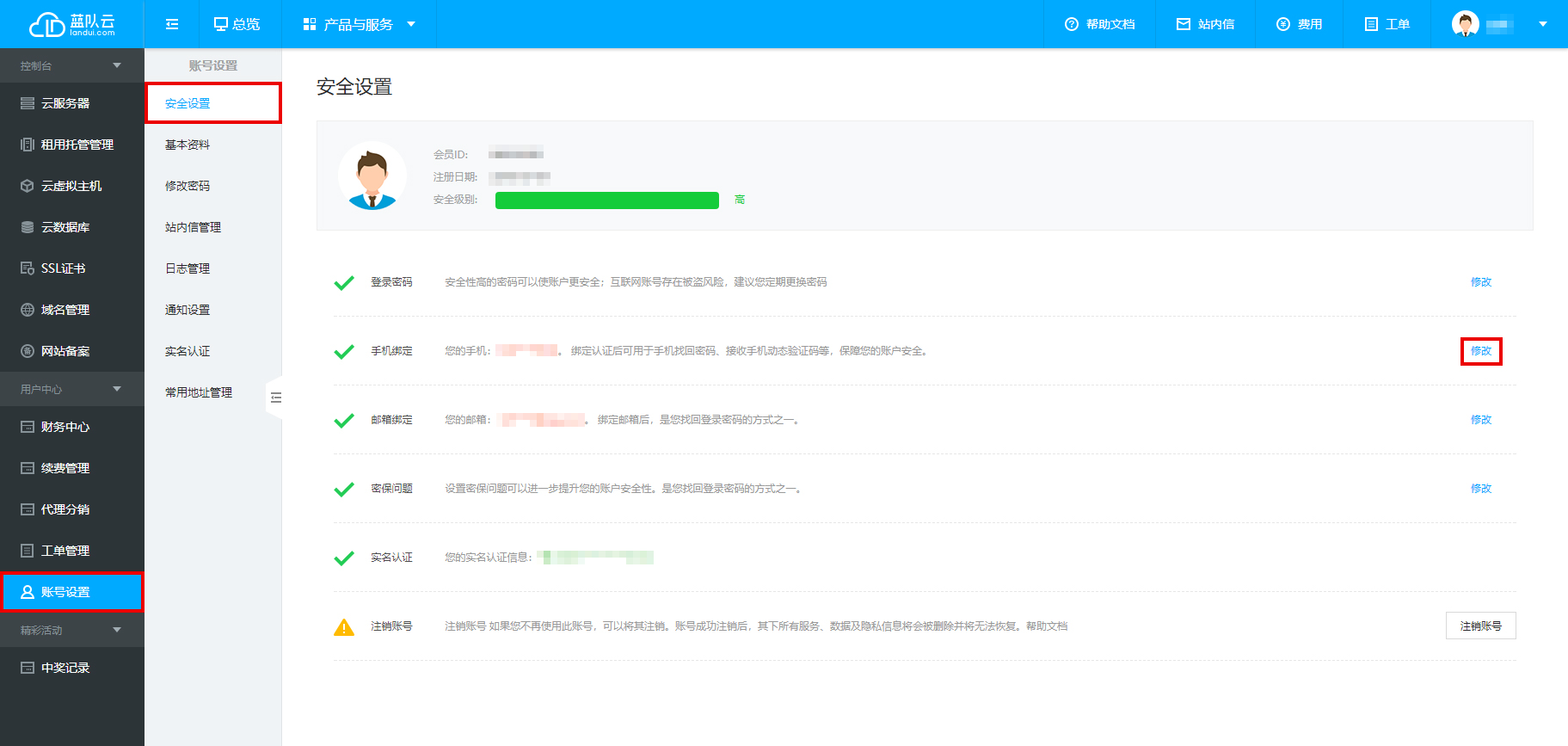
Task: Click the 实名认证 row label in list
Action: tap(391, 558)
